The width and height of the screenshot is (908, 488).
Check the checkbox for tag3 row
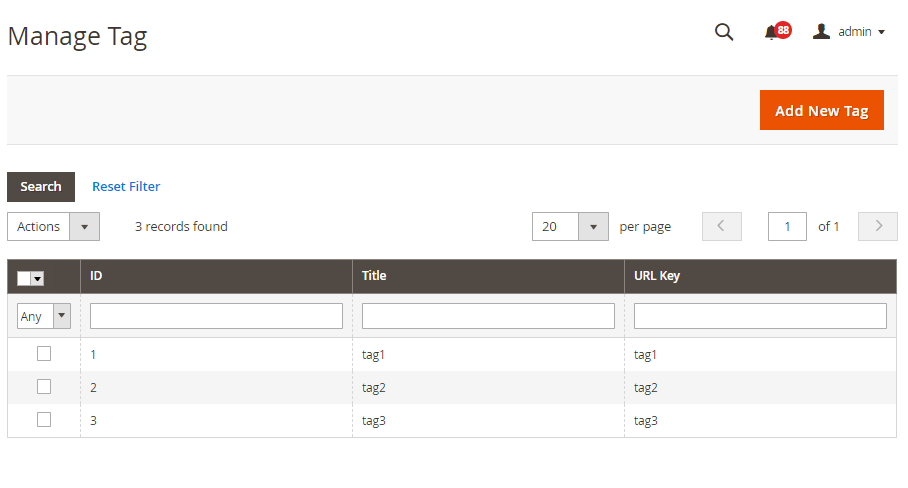(44, 420)
